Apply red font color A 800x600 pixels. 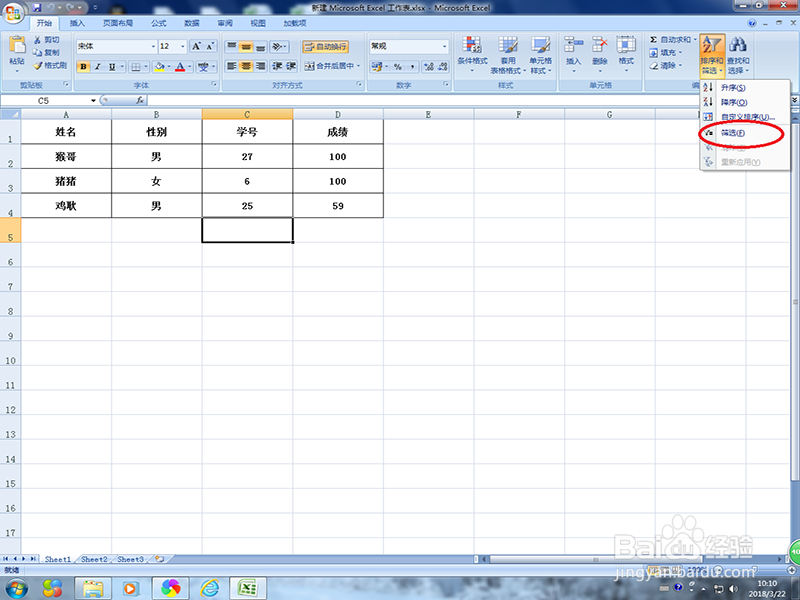[180, 66]
